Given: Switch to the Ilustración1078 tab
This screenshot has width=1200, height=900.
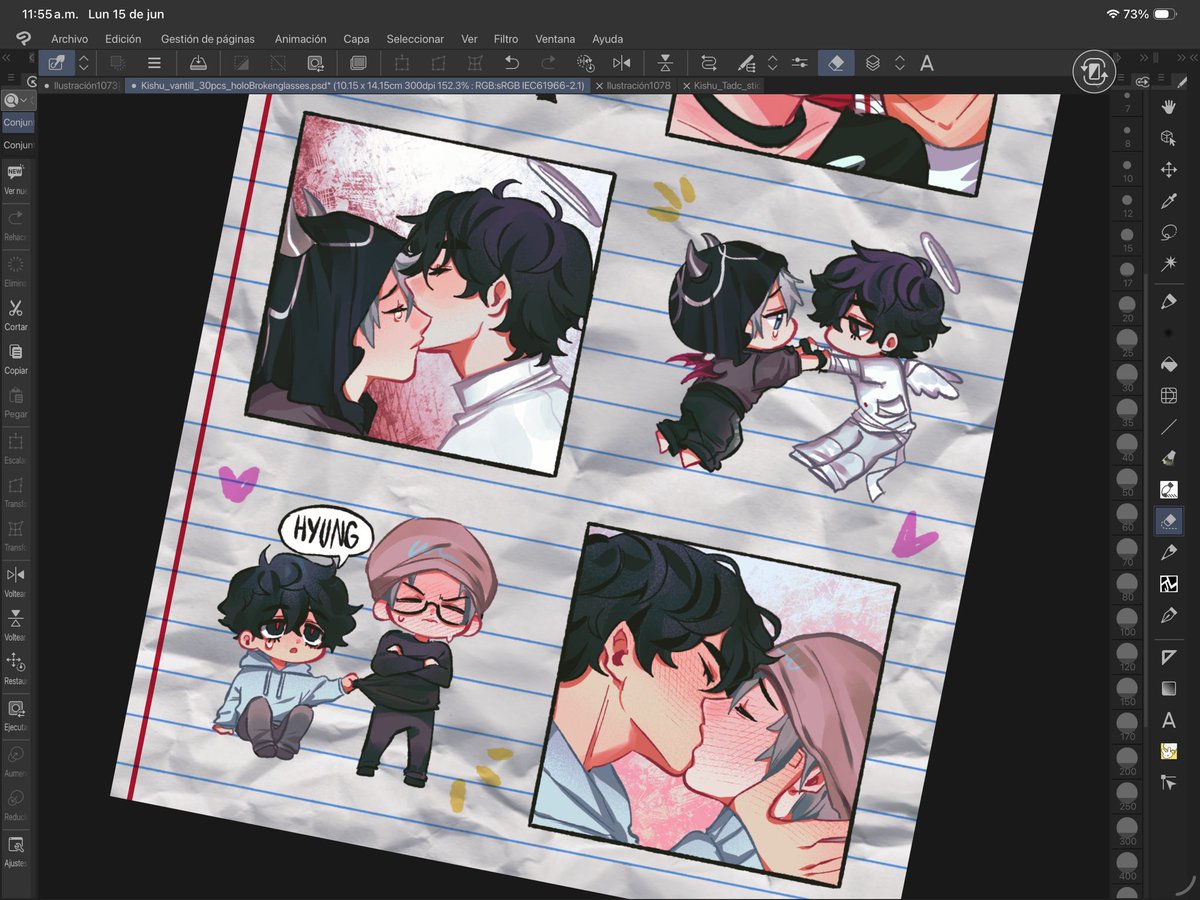Looking at the screenshot, I should click(638, 86).
